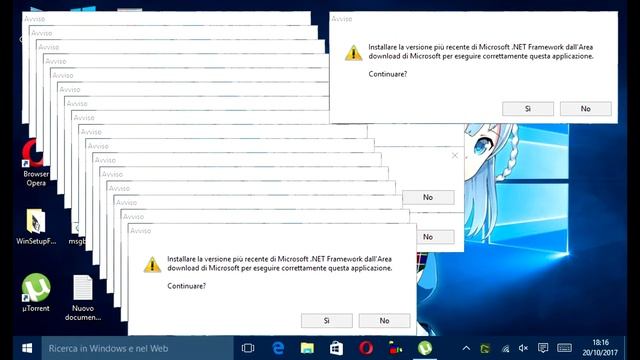This screenshot has height=360, width=640.
Task: Open the Browser Opera desktop shortcut
Action: [x=36, y=162]
